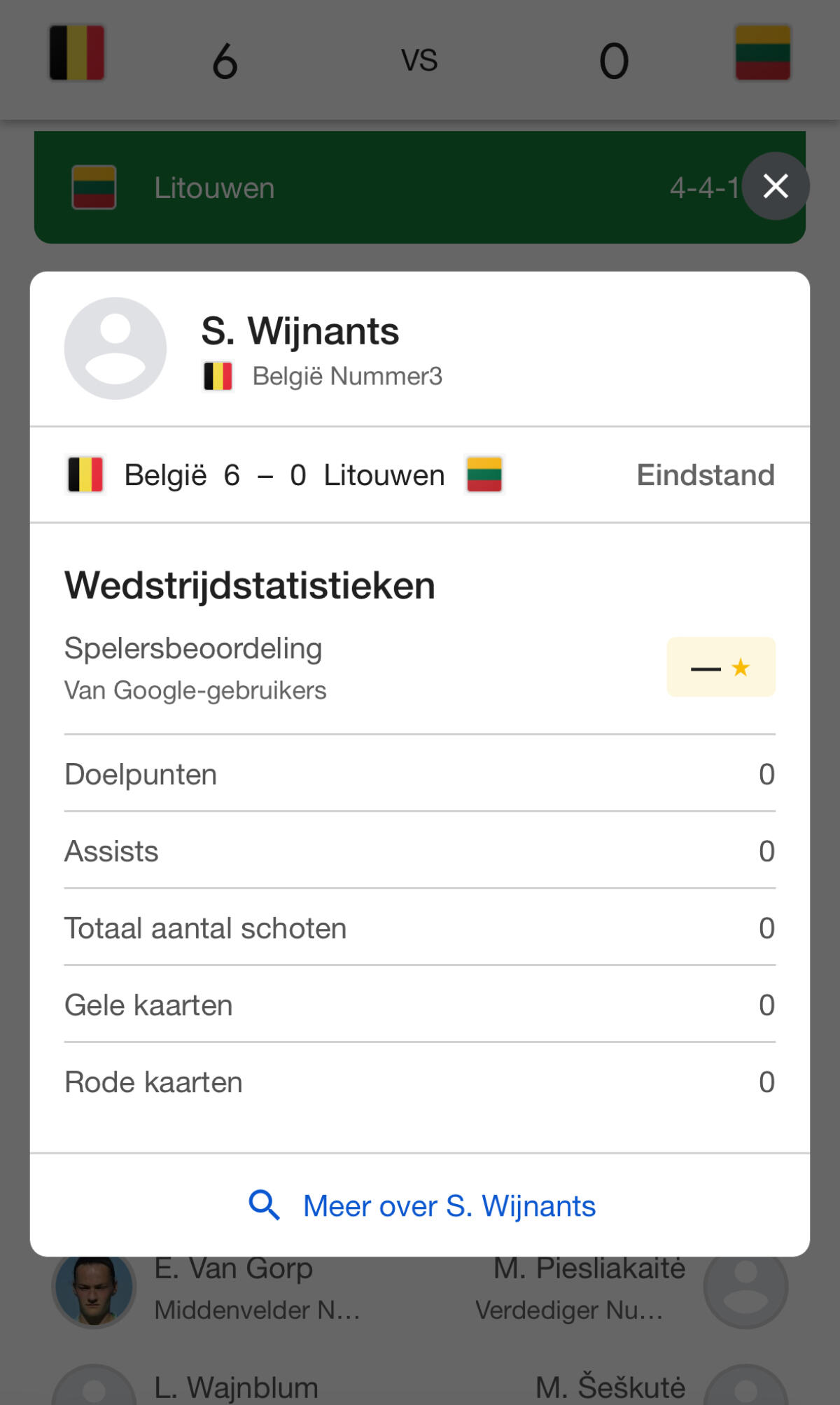Viewport: 840px width, 1405px height.
Task: Select L. Wajnblum in the lineup
Action: click(x=236, y=1387)
